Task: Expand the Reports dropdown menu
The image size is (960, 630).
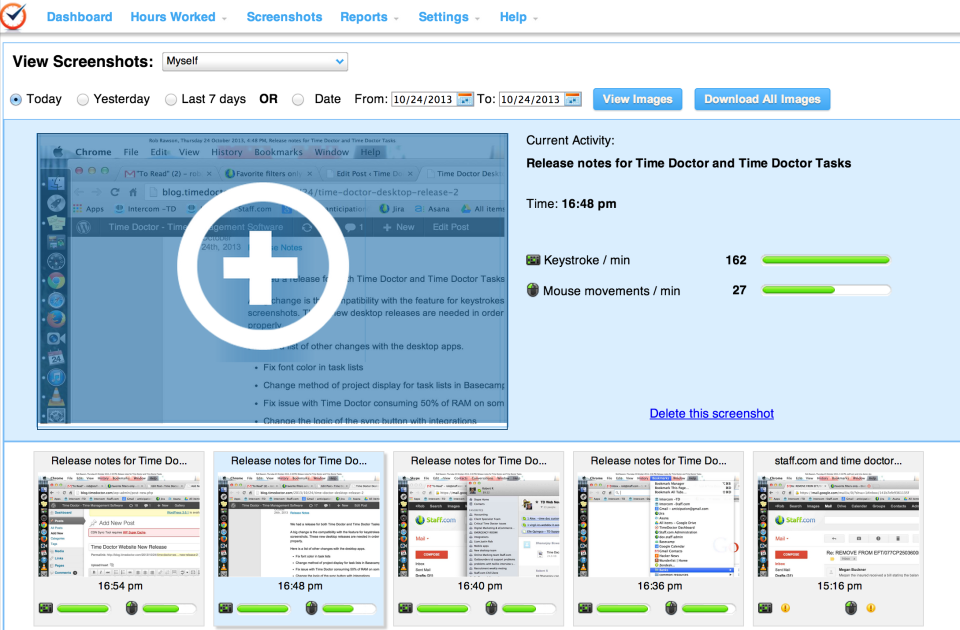Action: pyautogui.click(x=369, y=17)
